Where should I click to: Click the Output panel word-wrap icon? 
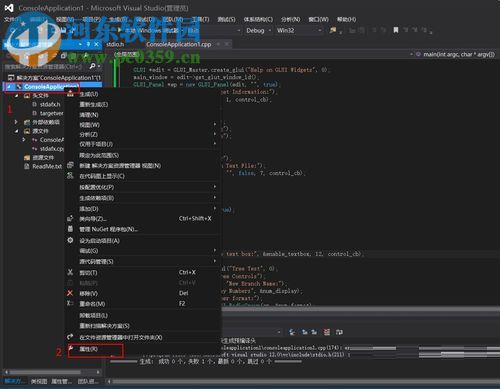(x=339, y=332)
